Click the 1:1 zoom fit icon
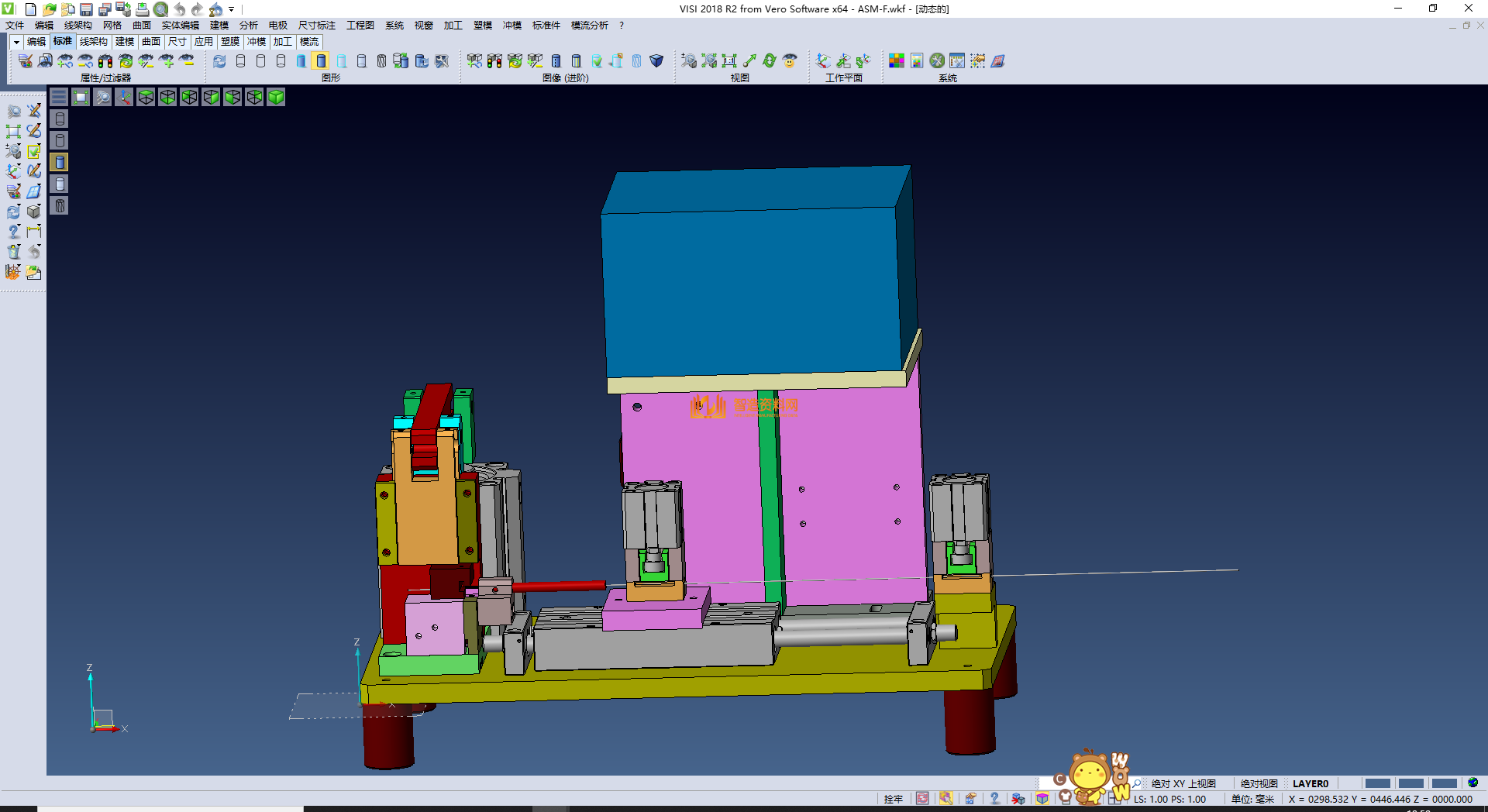The height and width of the screenshot is (812, 1488). (729, 61)
